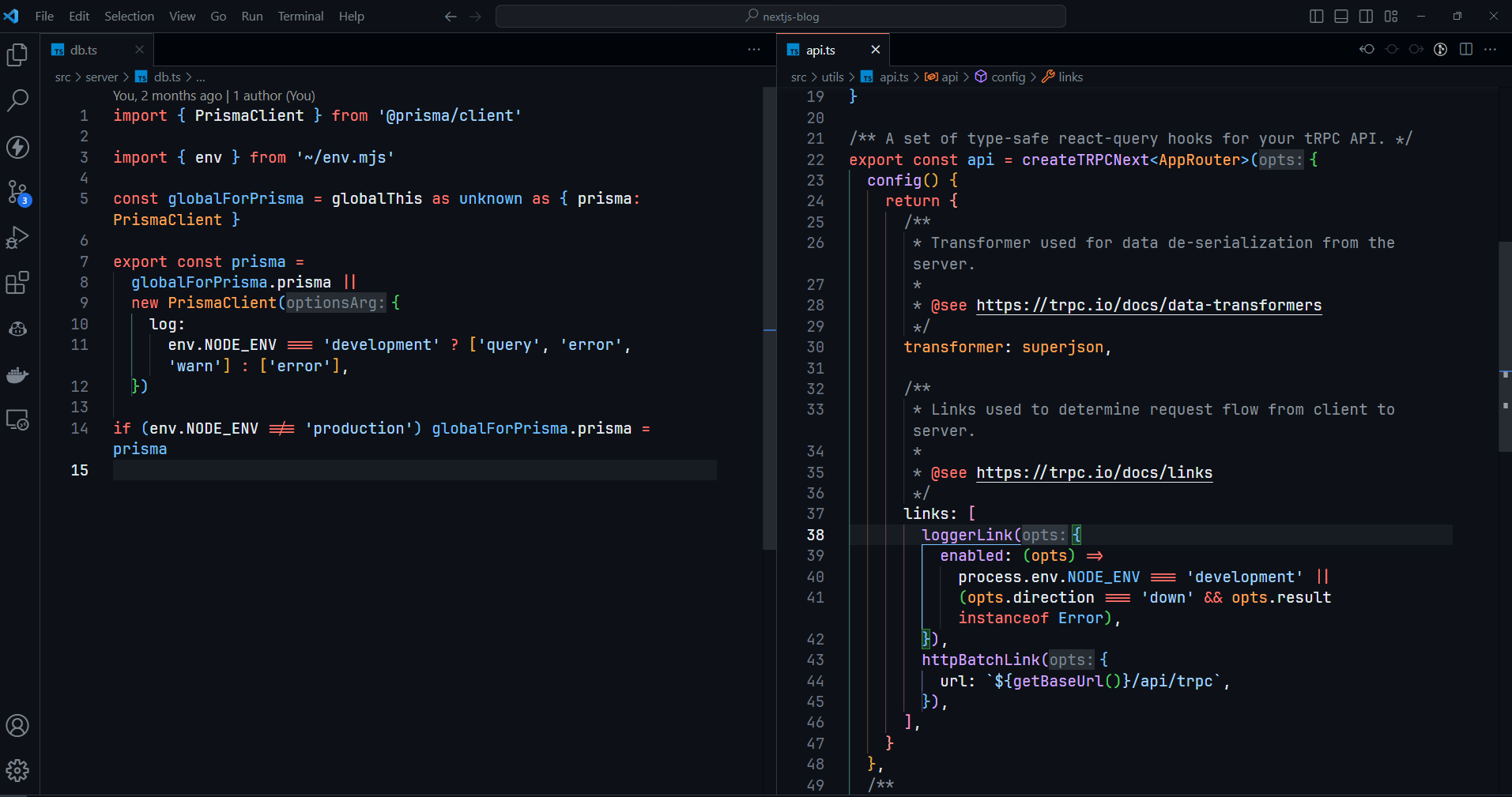Open the Extensions view
This screenshot has width=1512, height=797.
[x=17, y=282]
